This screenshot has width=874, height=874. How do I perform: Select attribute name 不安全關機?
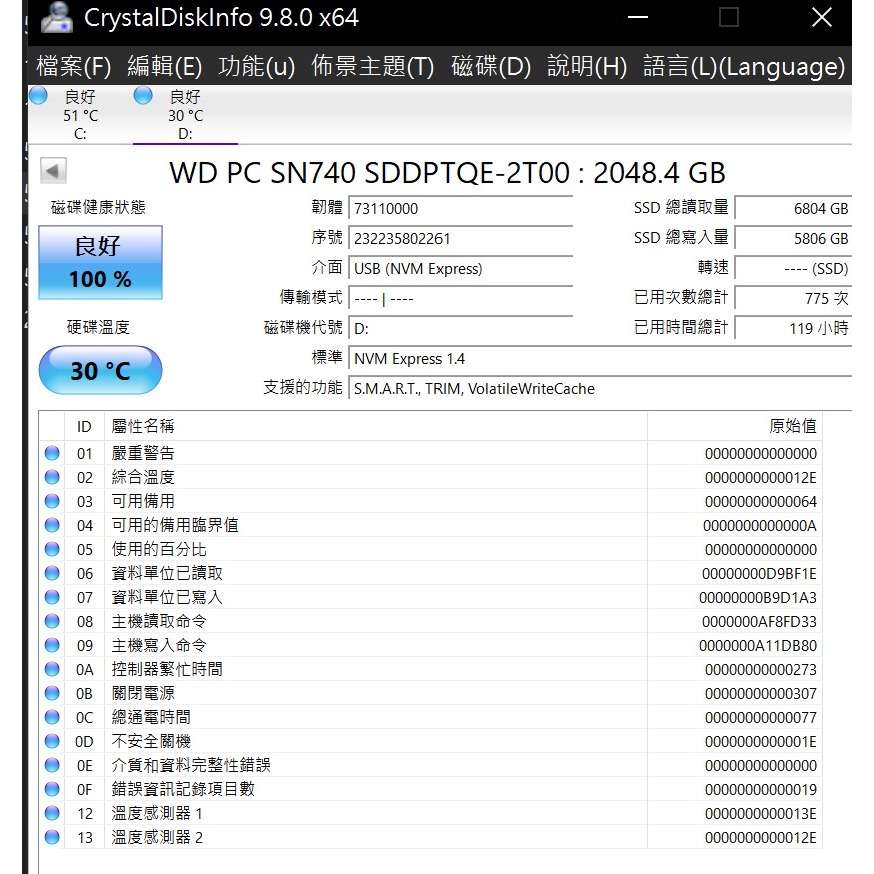(x=151, y=741)
